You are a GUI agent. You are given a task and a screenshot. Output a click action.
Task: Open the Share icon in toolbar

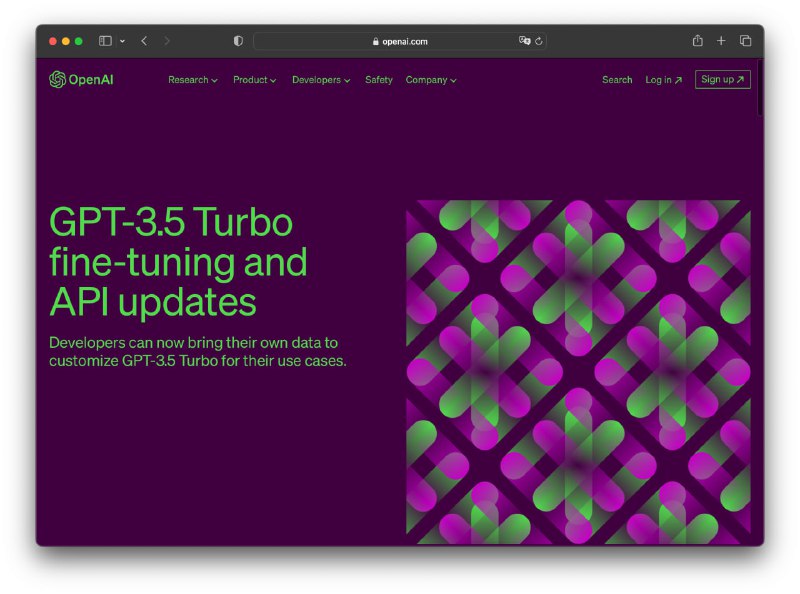tap(697, 41)
